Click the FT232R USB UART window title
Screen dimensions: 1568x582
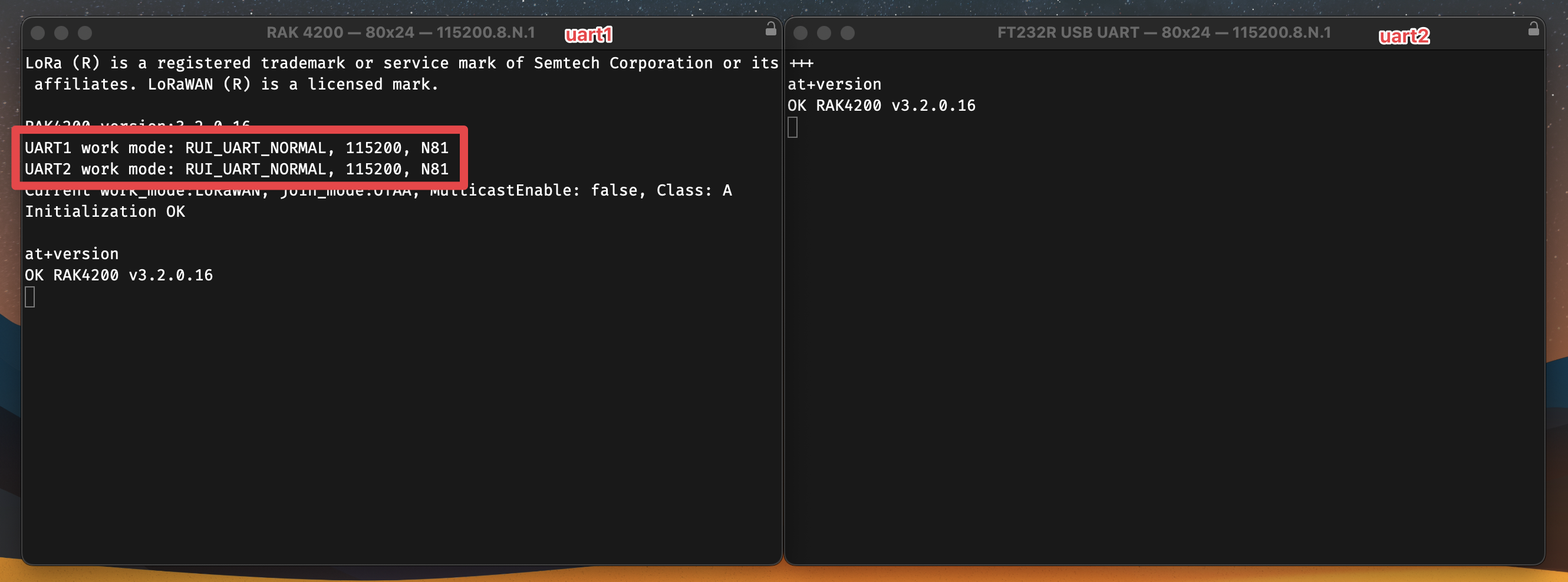(1164, 33)
